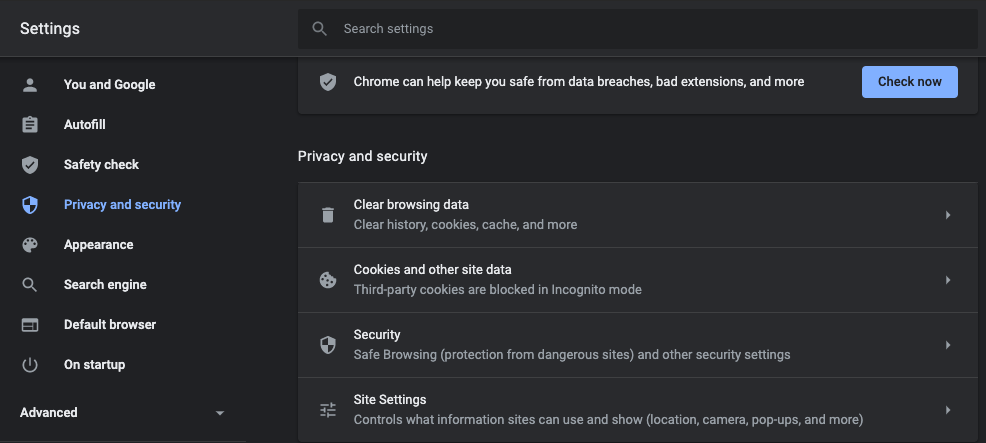Click the On startup power icon
The height and width of the screenshot is (443, 986).
(30, 365)
